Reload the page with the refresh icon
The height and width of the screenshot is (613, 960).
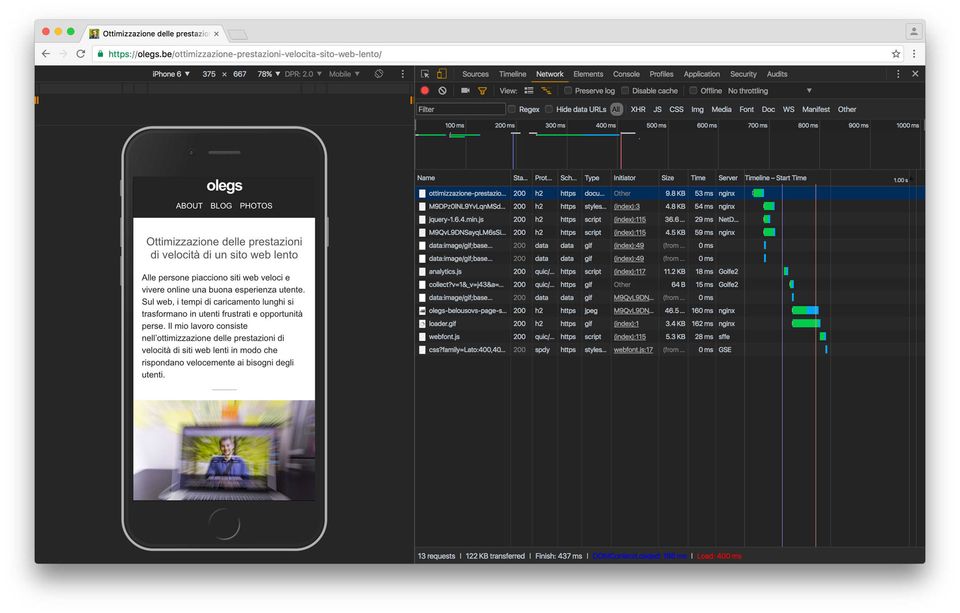(x=80, y=54)
